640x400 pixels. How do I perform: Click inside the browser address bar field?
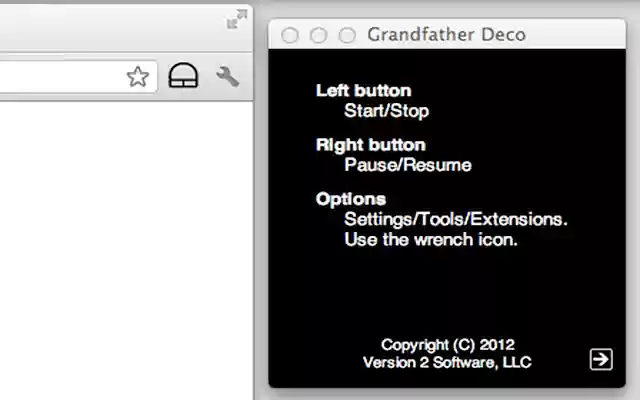(x=78, y=76)
